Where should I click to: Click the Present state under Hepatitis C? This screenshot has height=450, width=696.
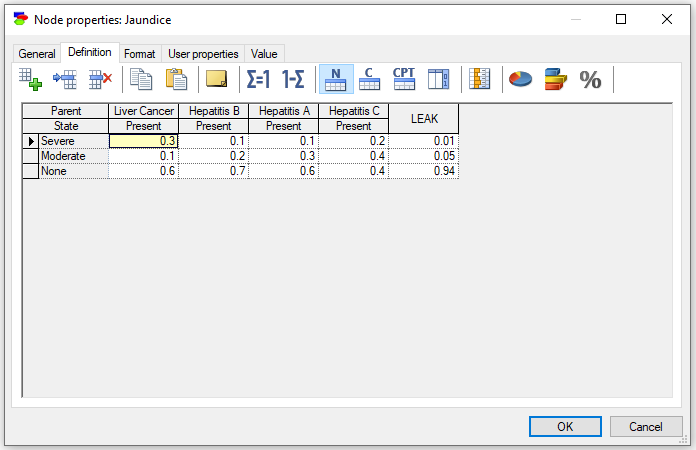354,126
